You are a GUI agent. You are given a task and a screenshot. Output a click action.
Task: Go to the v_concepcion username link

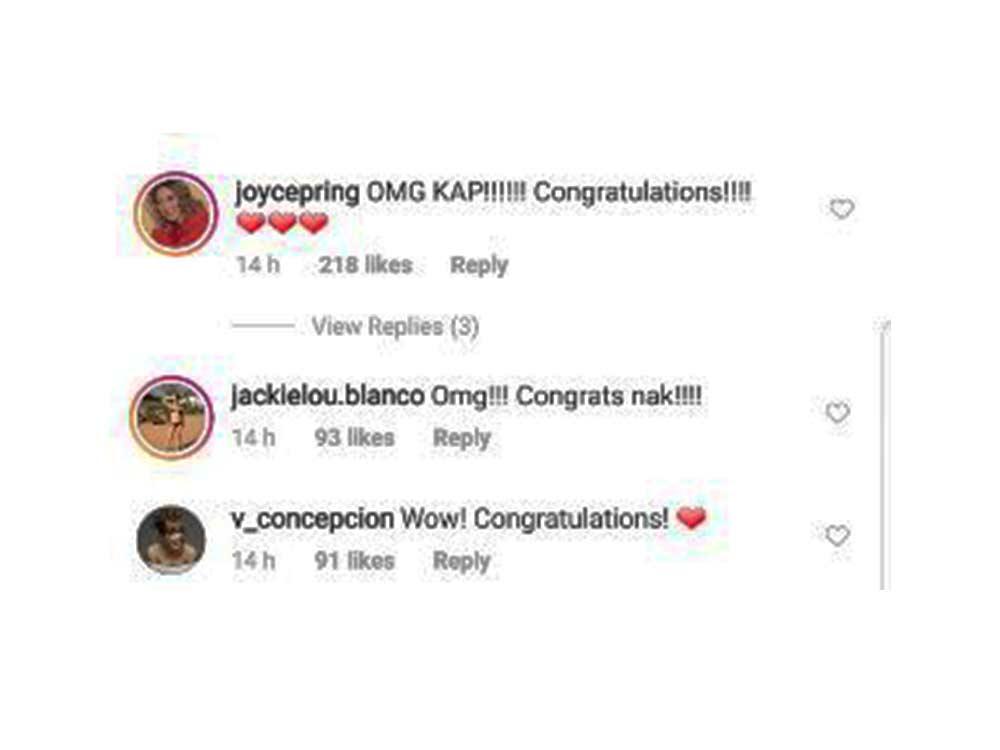312,519
